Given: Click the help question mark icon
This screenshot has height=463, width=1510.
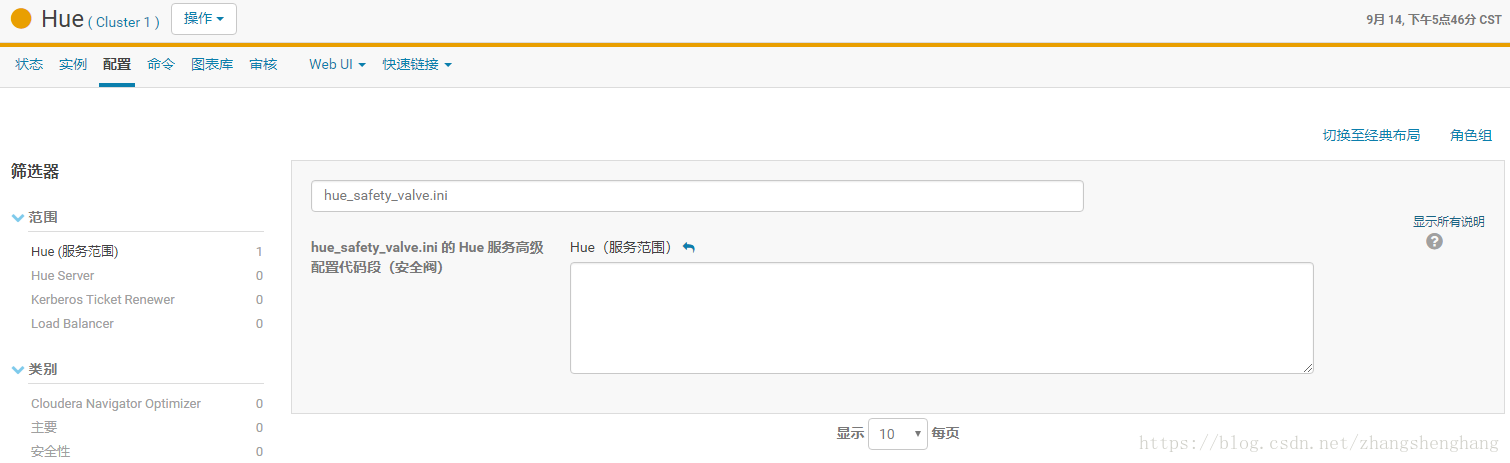Looking at the screenshot, I should coord(1434,241).
